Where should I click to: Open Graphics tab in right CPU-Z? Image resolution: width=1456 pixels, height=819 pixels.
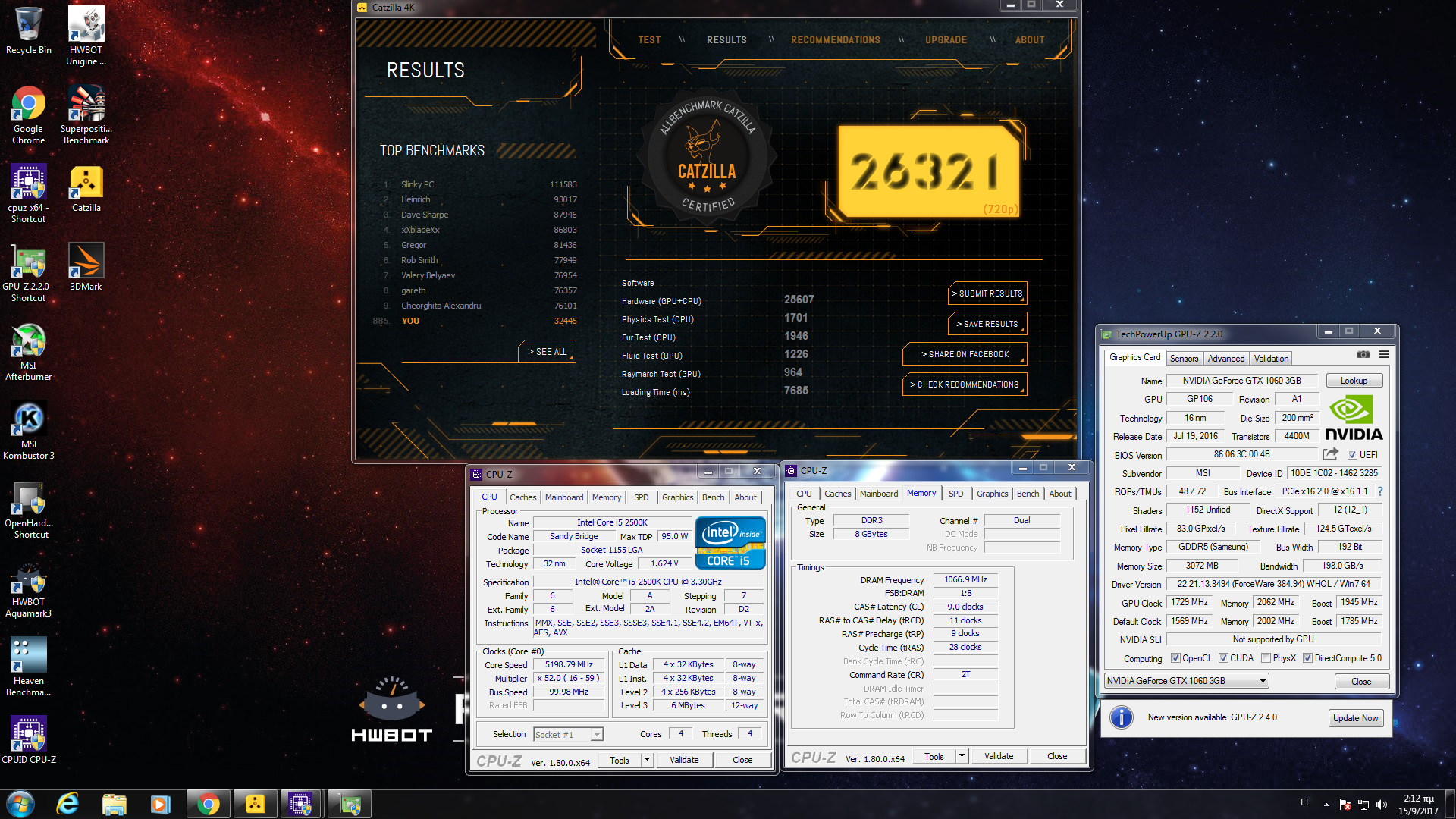click(x=992, y=494)
